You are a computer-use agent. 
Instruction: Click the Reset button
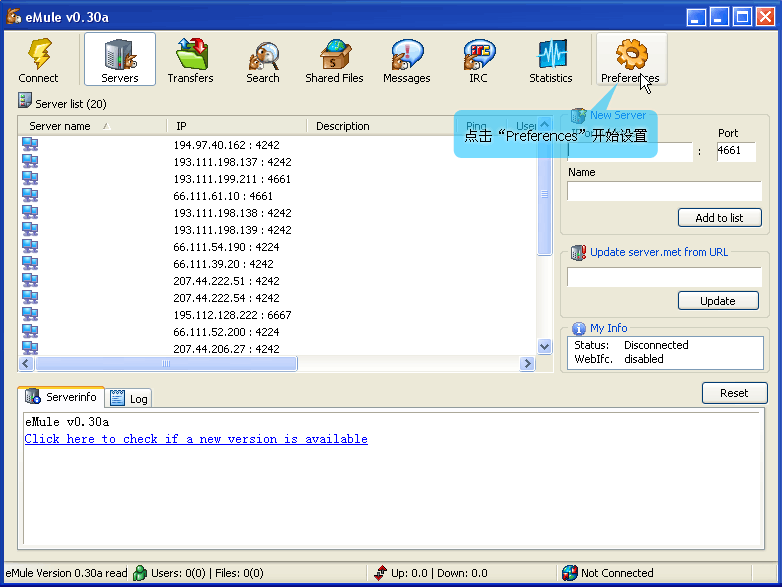[734, 393]
